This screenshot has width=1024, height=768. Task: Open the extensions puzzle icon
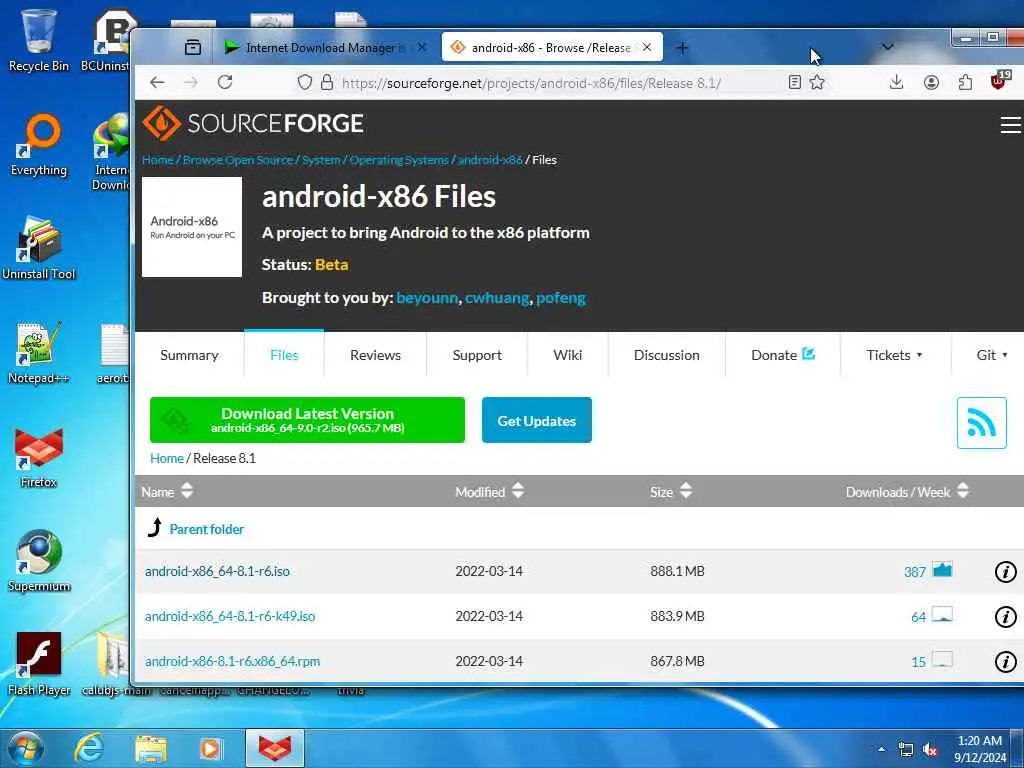[x=965, y=82]
